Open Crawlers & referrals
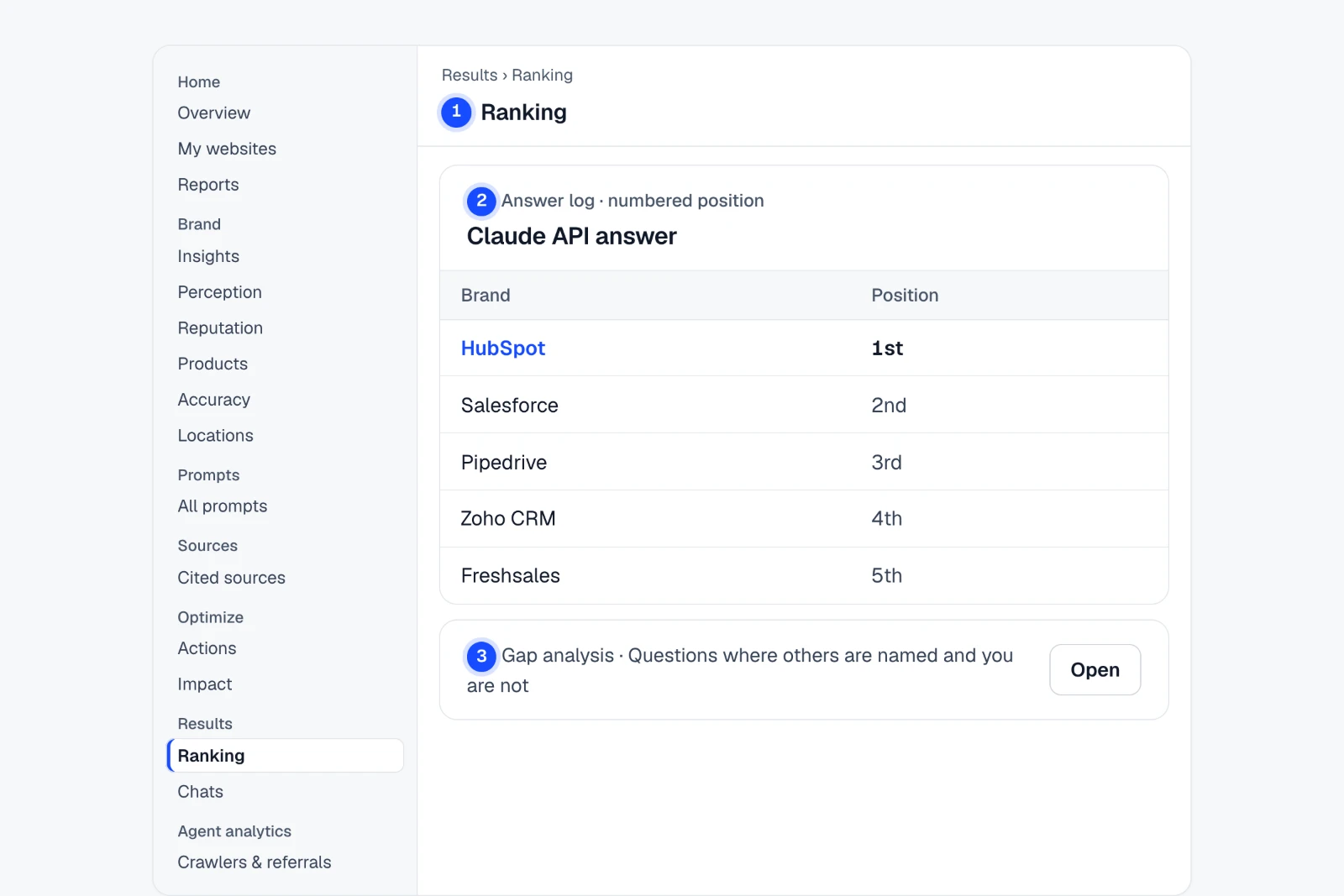Screen dimensions: 1344x896 point(254,862)
